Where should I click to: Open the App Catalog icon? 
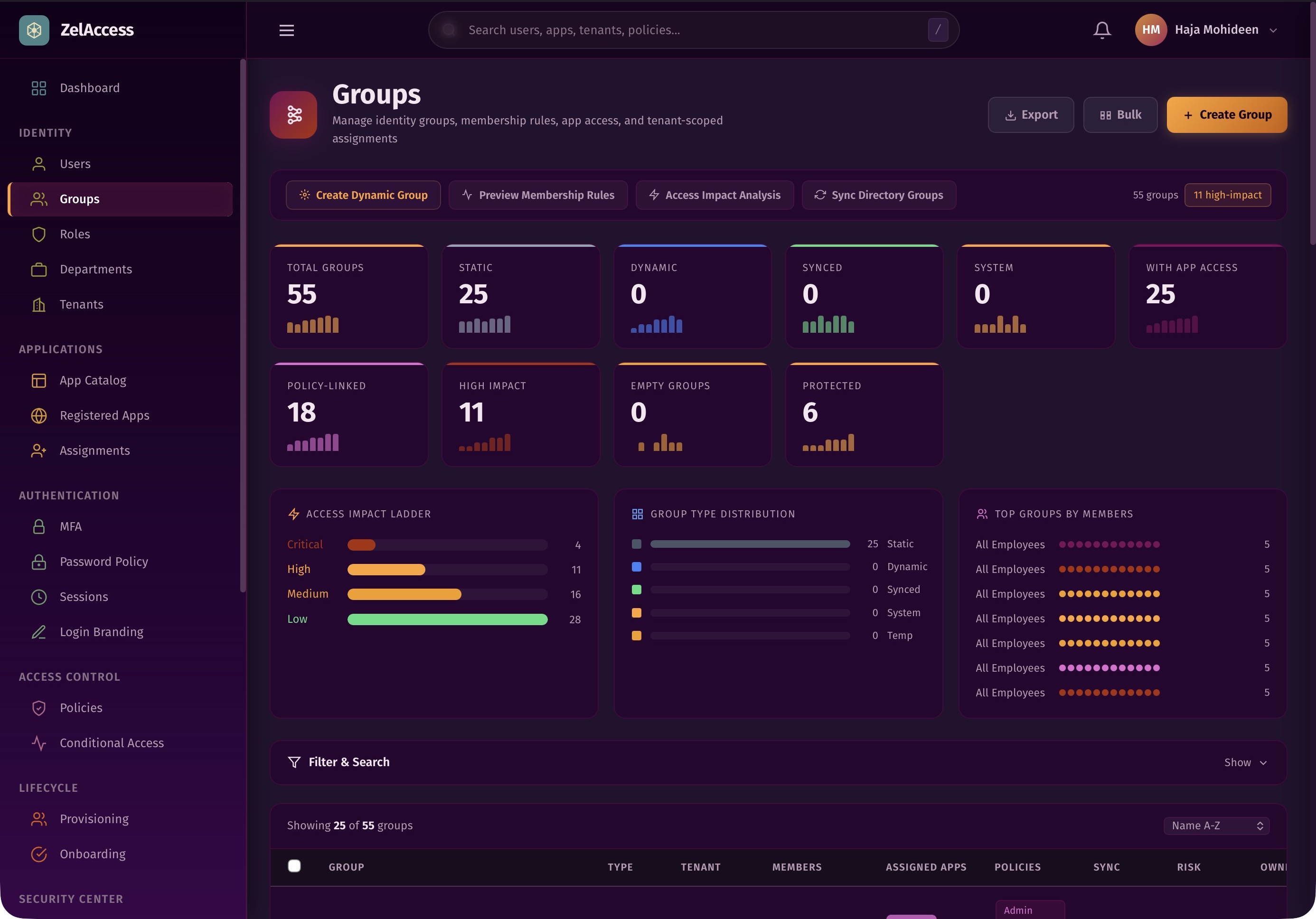click(39, 380)
